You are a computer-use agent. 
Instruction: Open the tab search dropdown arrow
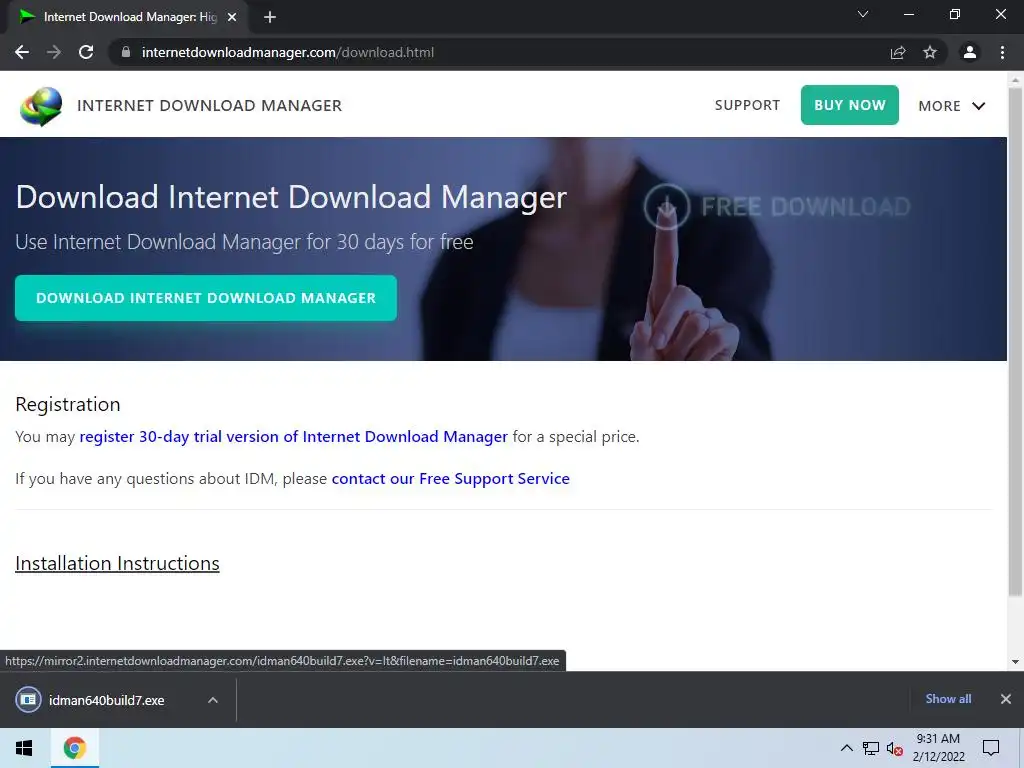pyautogui.click(x=863, y=14)
